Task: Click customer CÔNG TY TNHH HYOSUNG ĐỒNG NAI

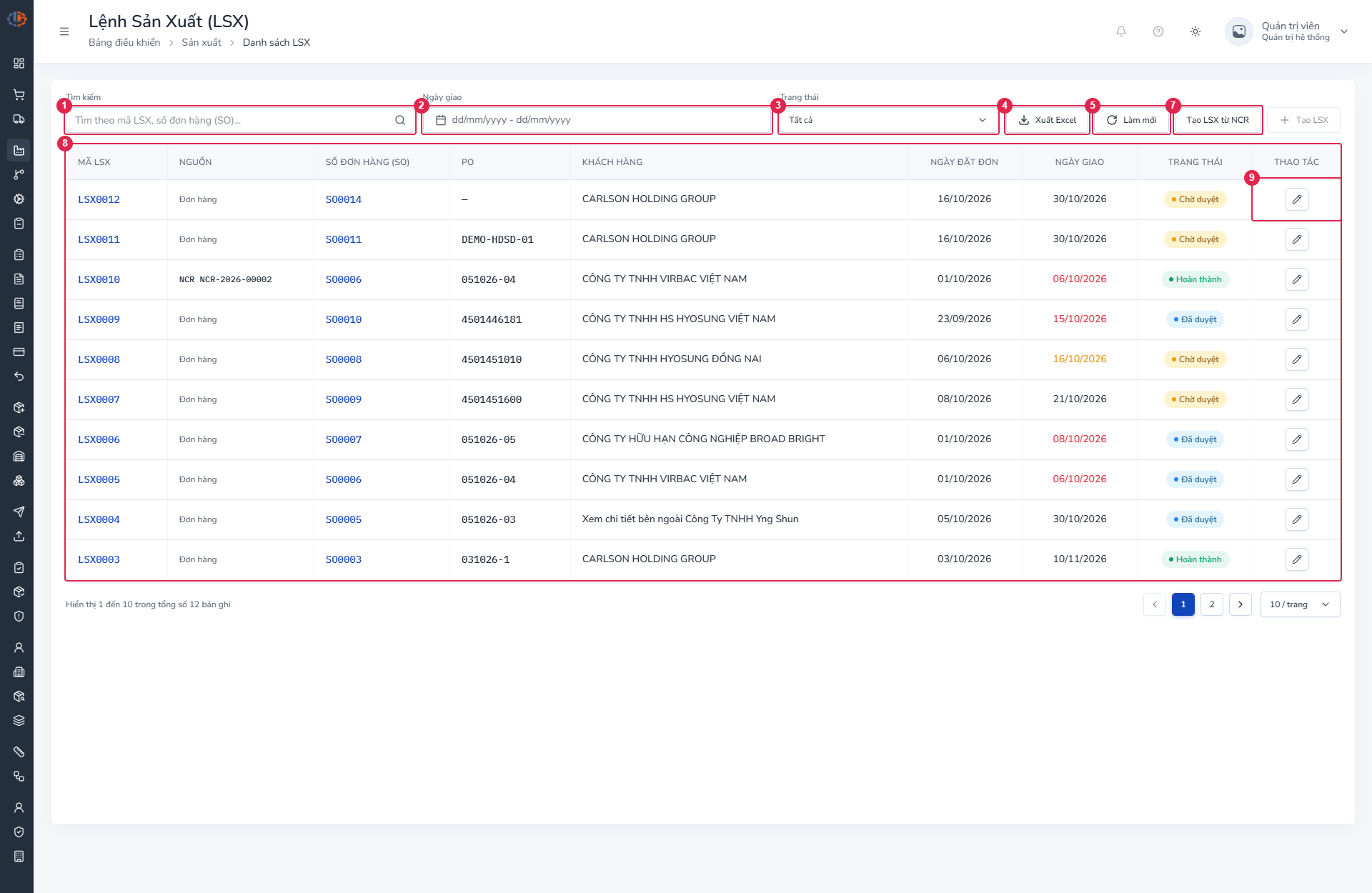Action: pyautogui.click(x=672, y=359)
